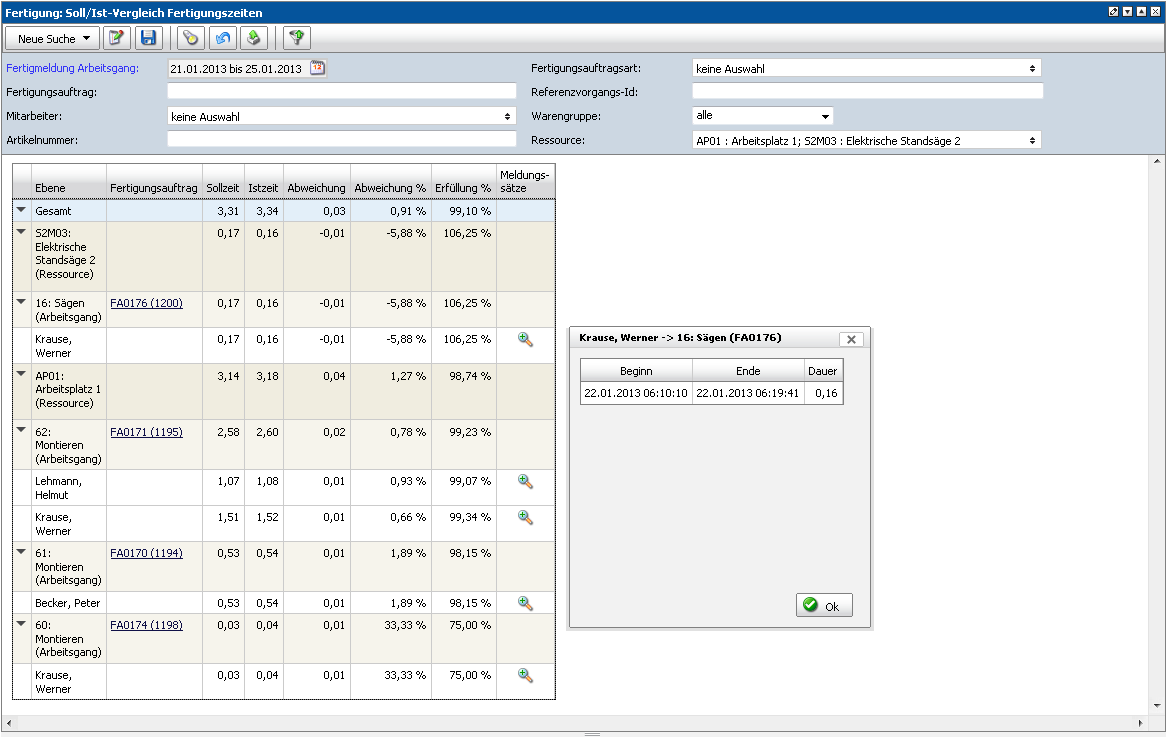Screen dimensions: 1168x739
Task: Click the Artikelnummer input field
Action: click(x=341, y=140)
